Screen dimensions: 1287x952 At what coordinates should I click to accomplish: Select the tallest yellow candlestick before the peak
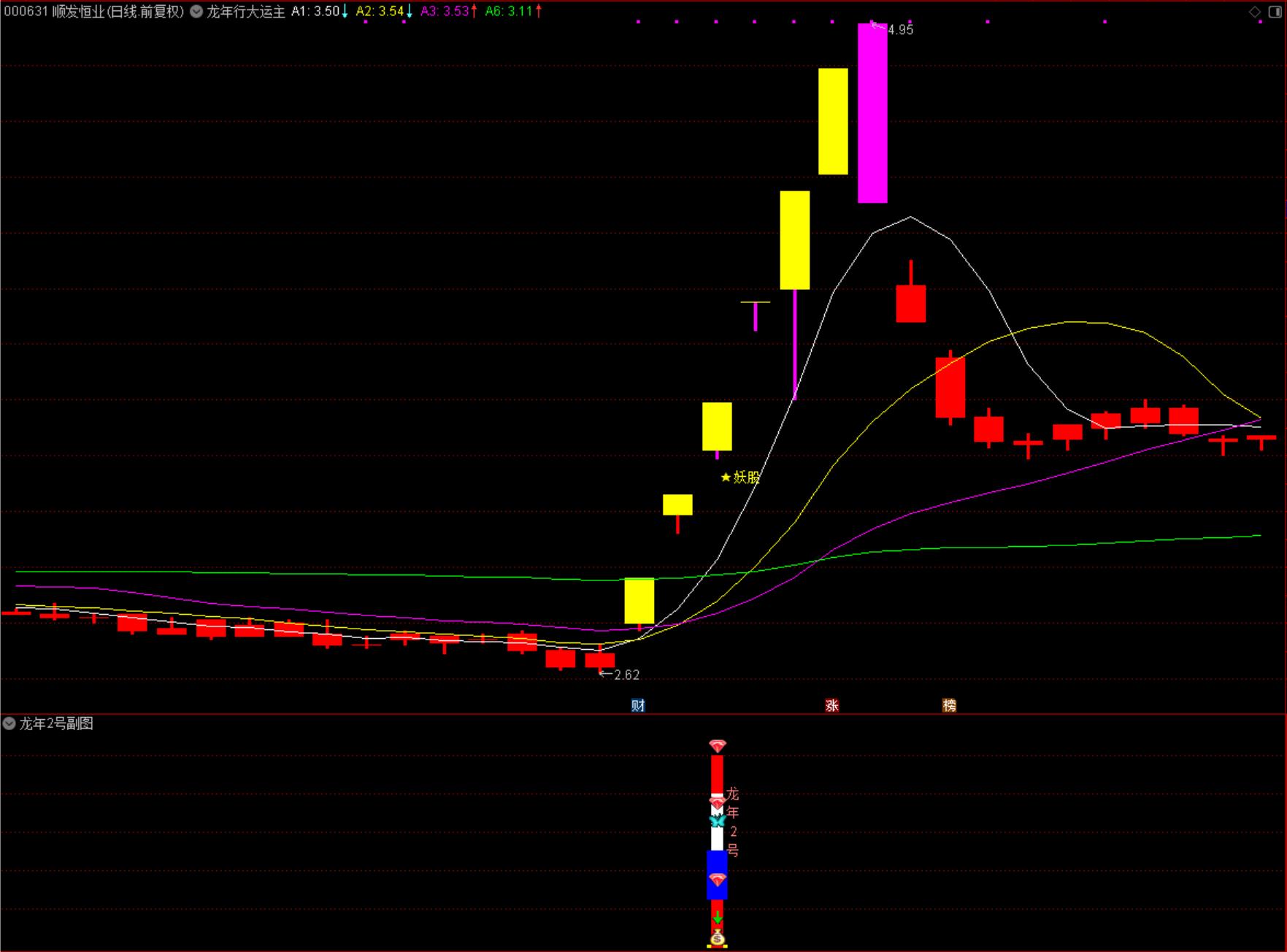(x=833, y=121)
